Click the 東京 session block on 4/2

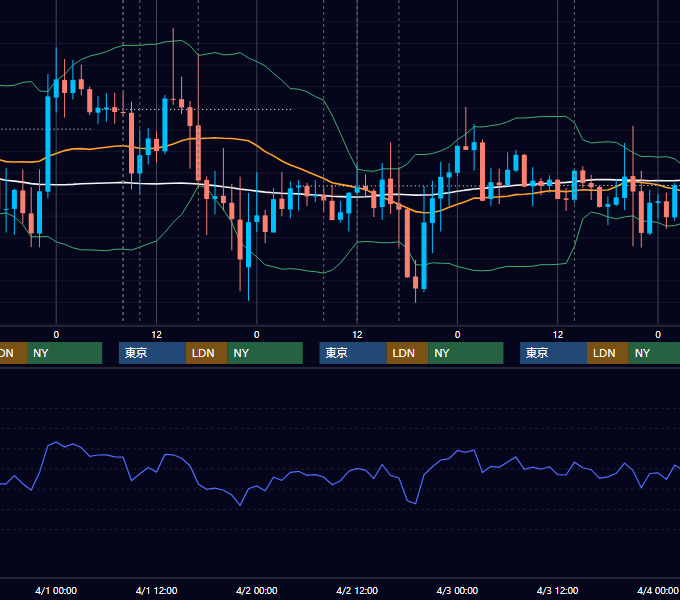pos(353,353)
